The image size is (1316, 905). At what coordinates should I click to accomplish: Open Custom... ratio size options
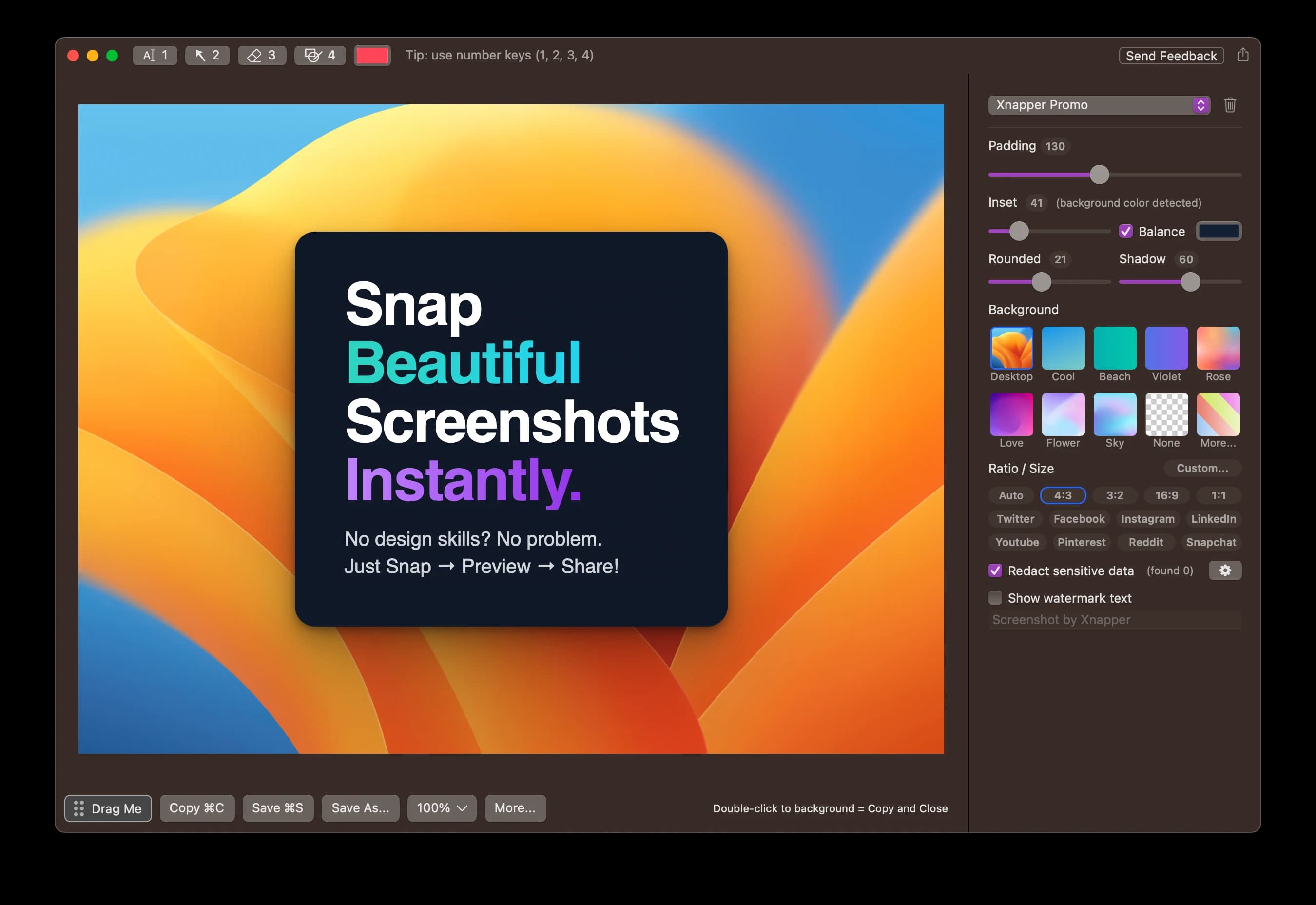click(1202, 469)
